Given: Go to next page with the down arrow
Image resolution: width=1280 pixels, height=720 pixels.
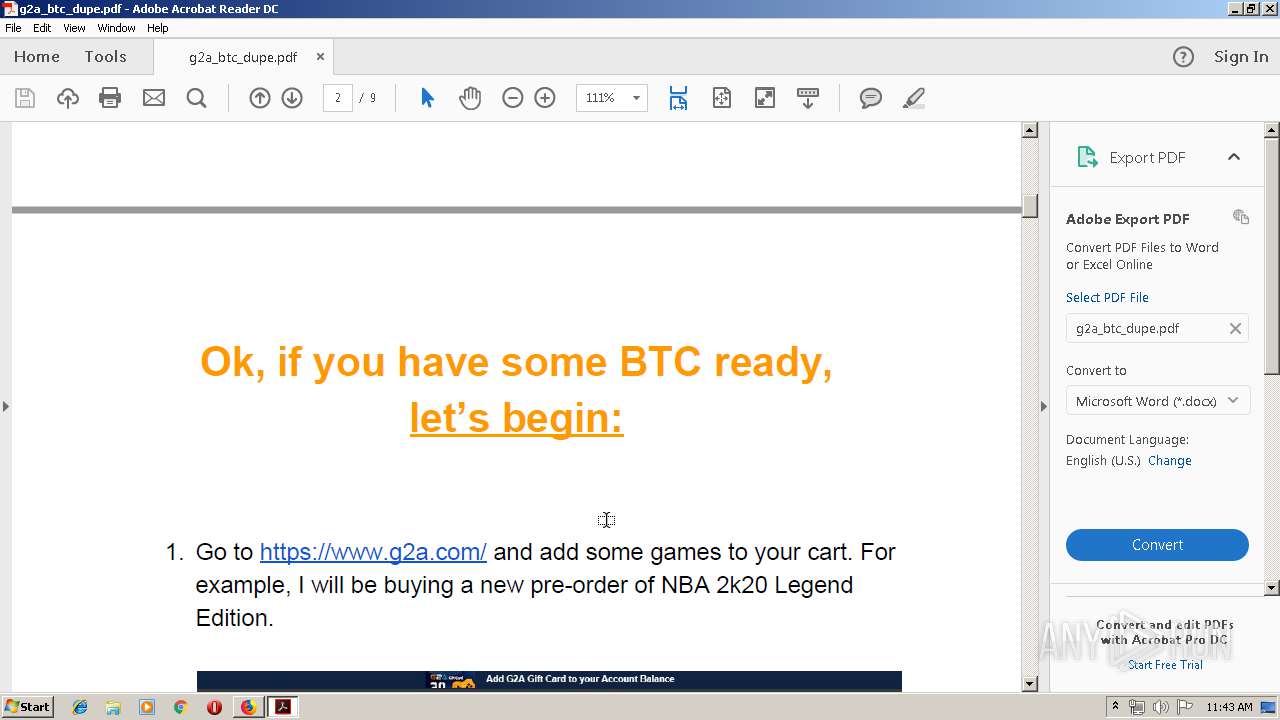Looking at the screenshot, I should coord(292,98).
